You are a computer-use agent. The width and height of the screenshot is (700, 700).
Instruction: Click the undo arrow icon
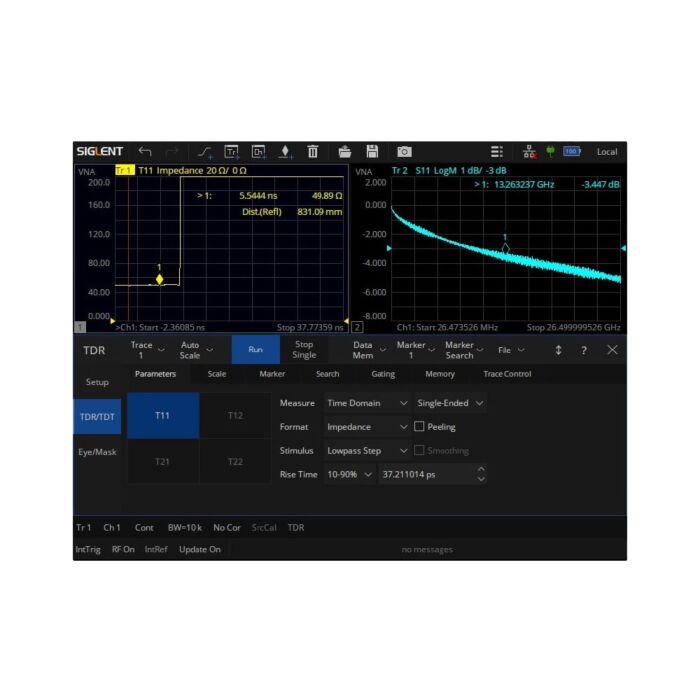click(145, 152)
